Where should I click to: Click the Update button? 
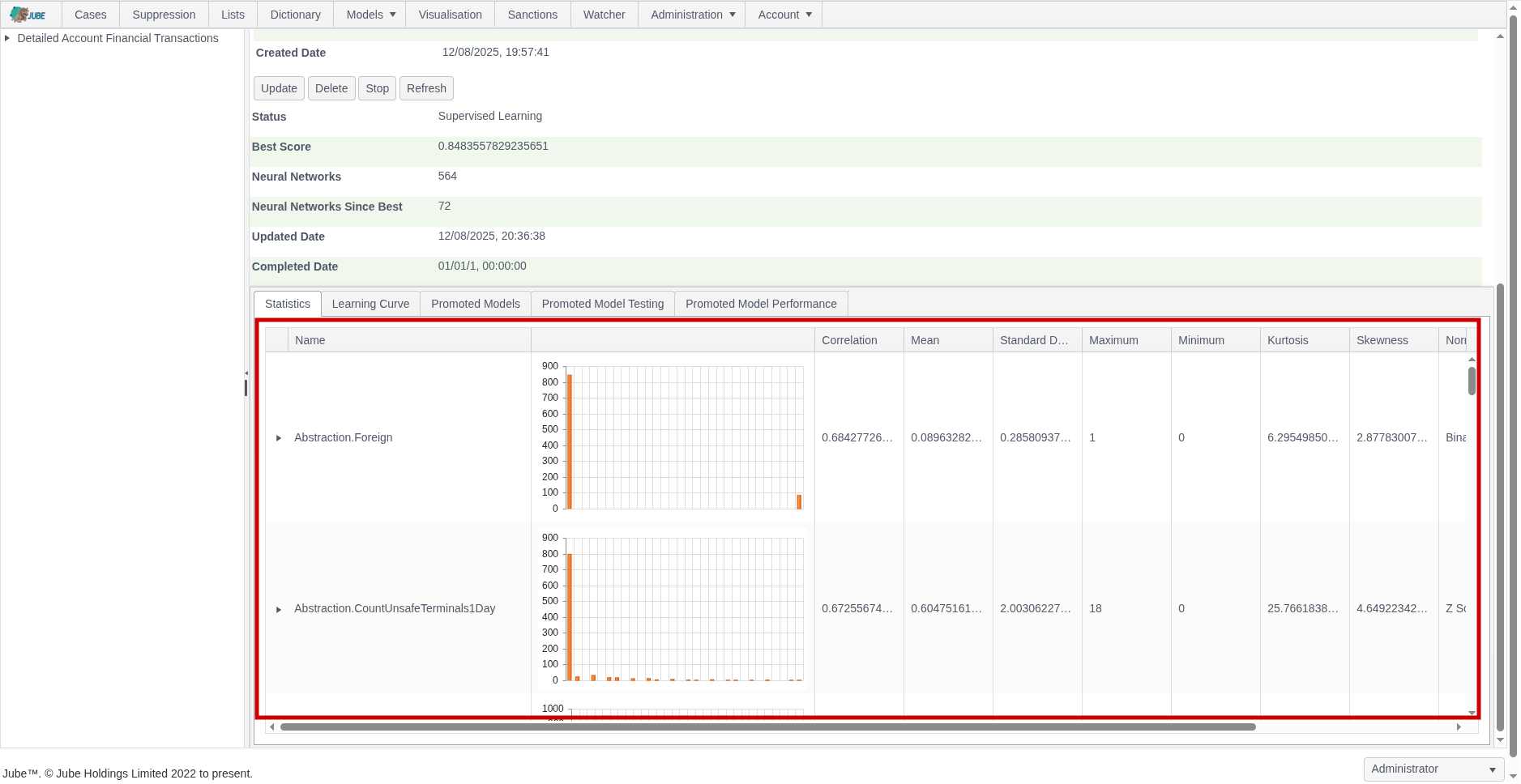coord(279,88)
